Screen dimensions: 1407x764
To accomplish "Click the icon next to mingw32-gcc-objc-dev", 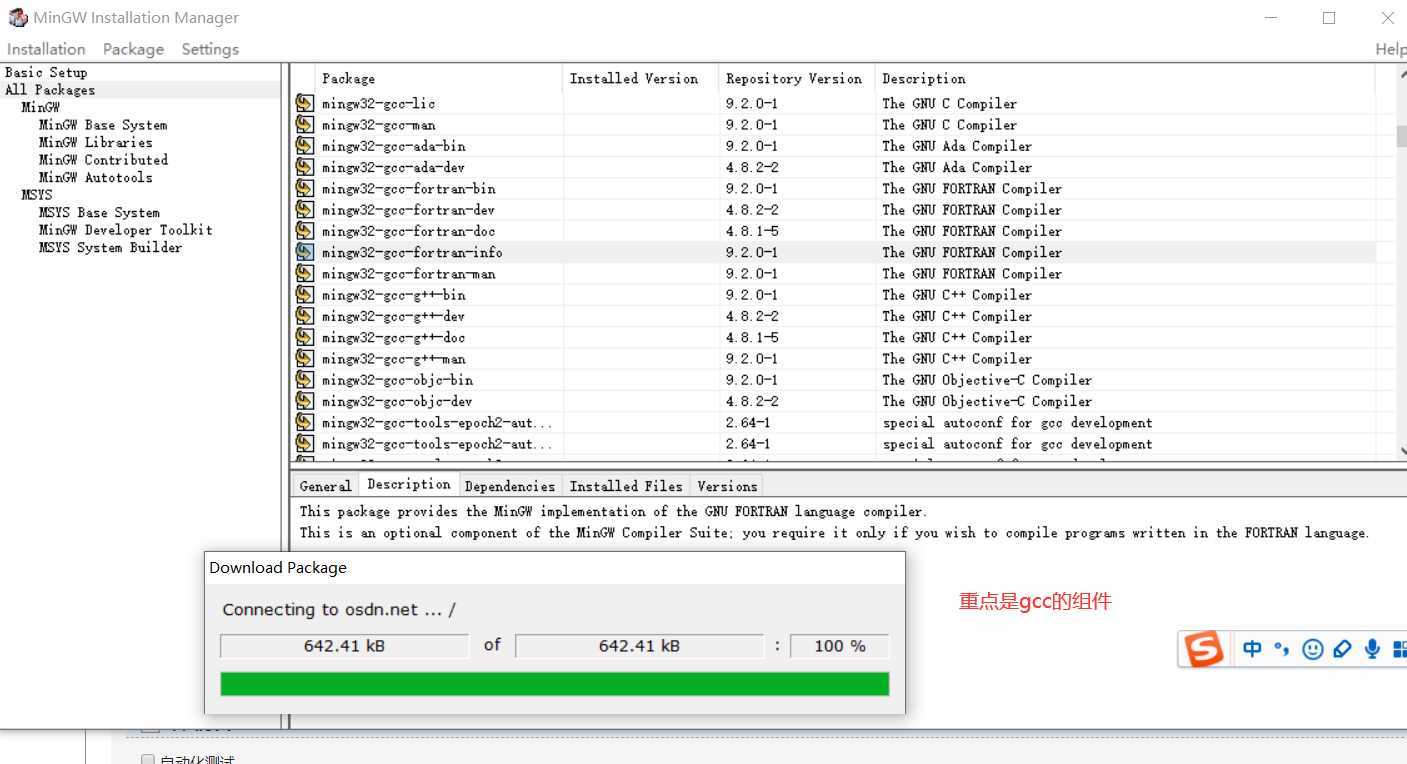I will pos(304,400).
